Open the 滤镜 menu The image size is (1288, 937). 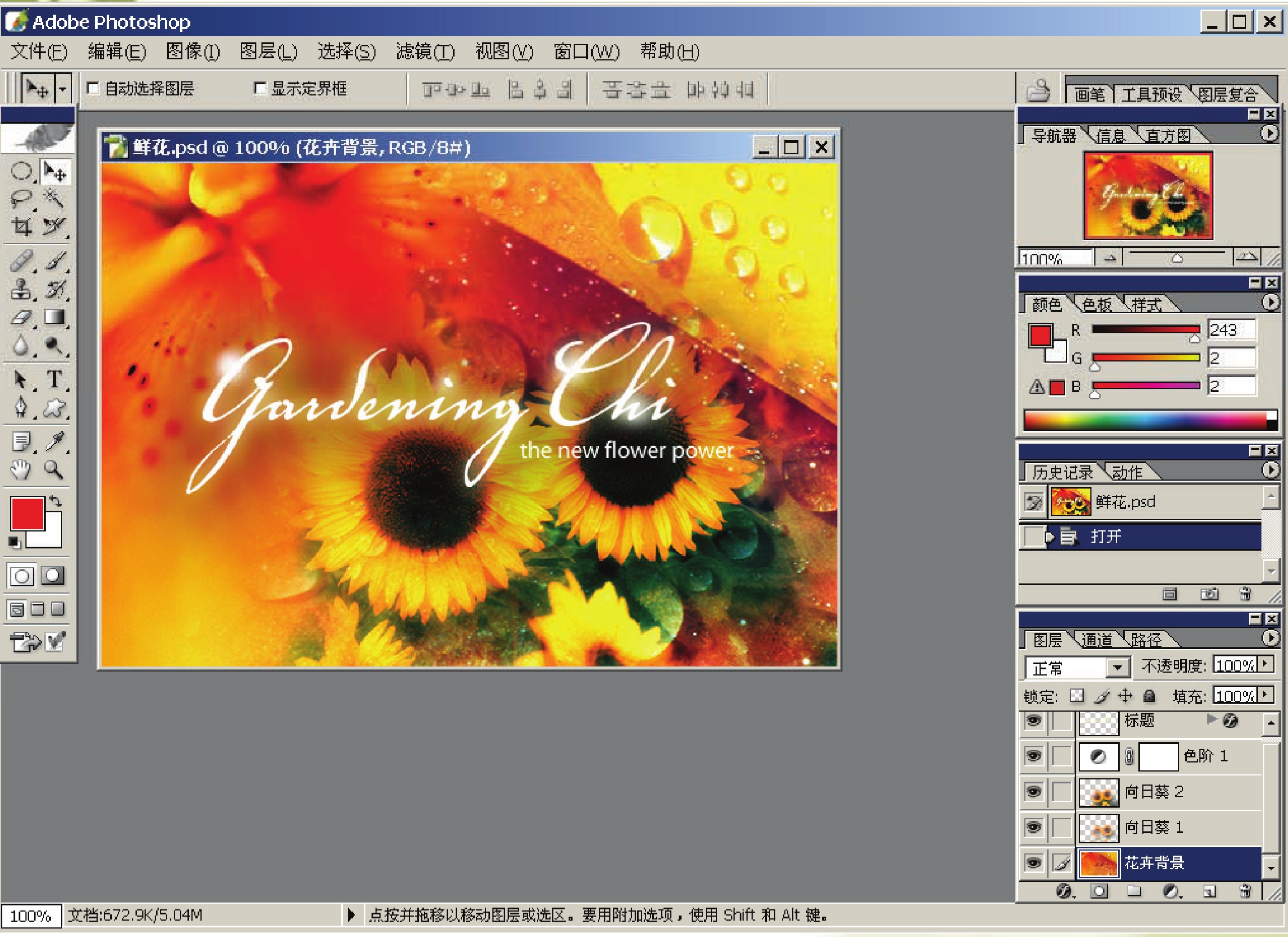(425, 51)
